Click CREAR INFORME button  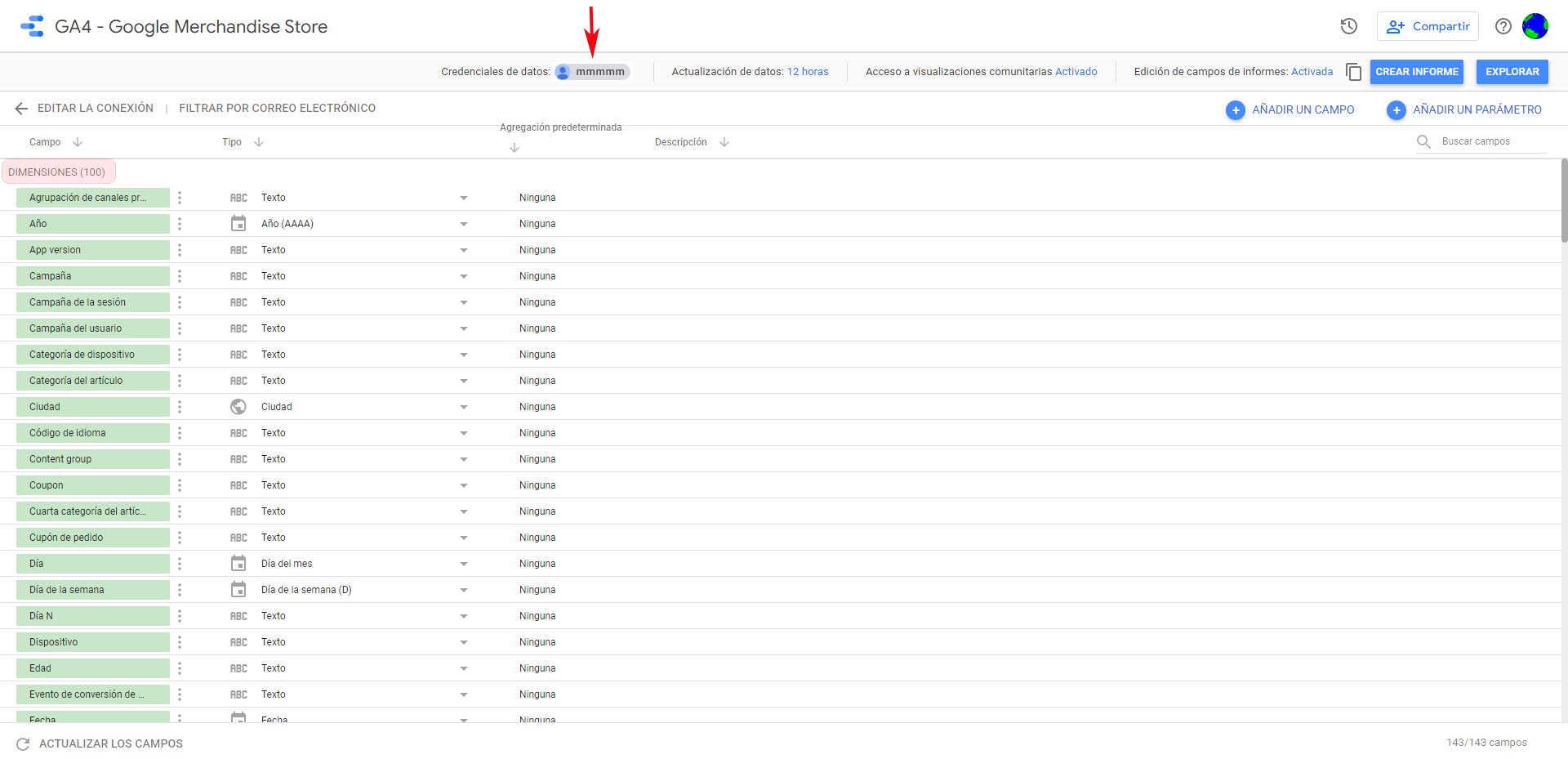(1417, 72)
